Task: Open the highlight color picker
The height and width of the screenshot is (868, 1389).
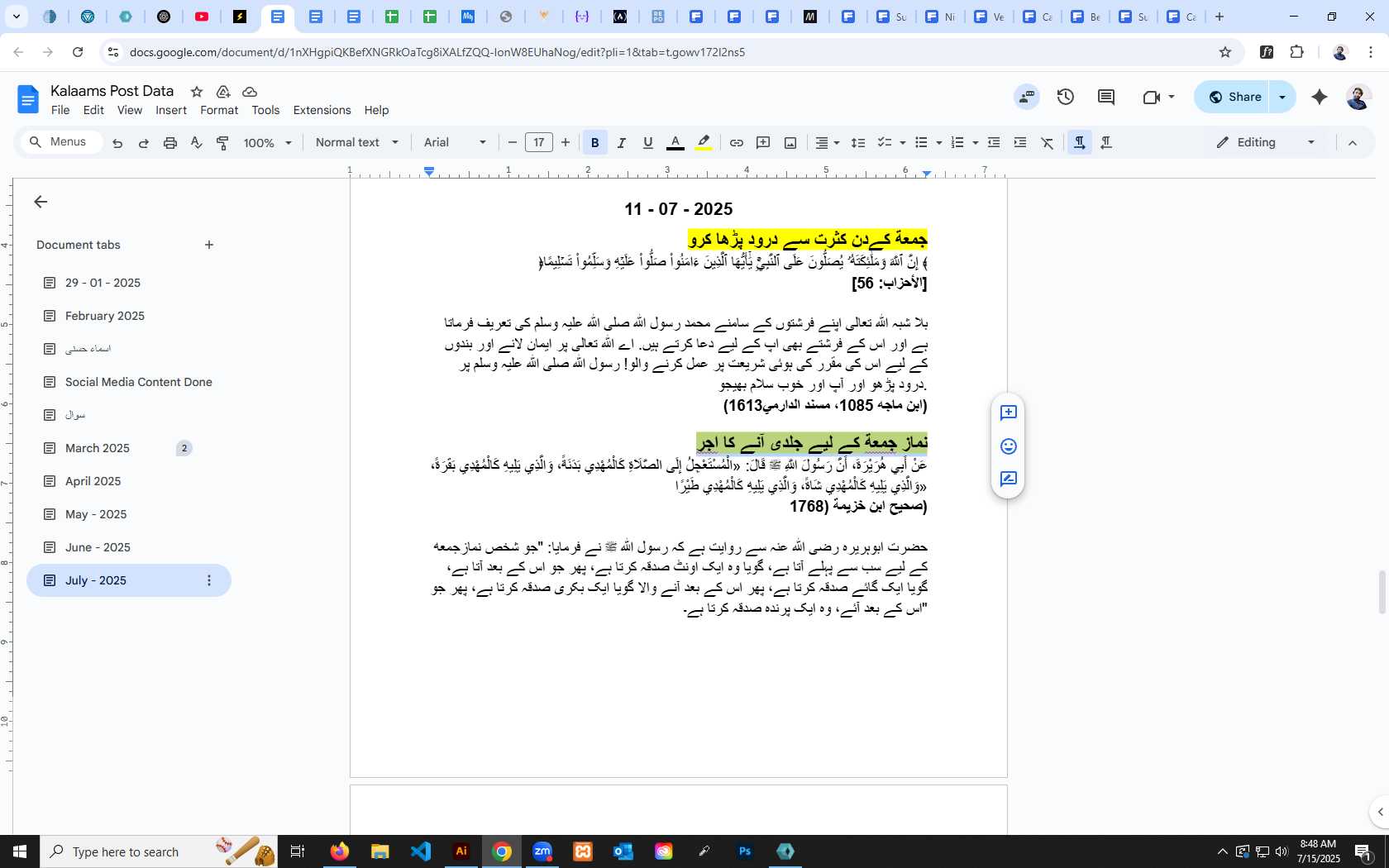Action: [704, 143]
